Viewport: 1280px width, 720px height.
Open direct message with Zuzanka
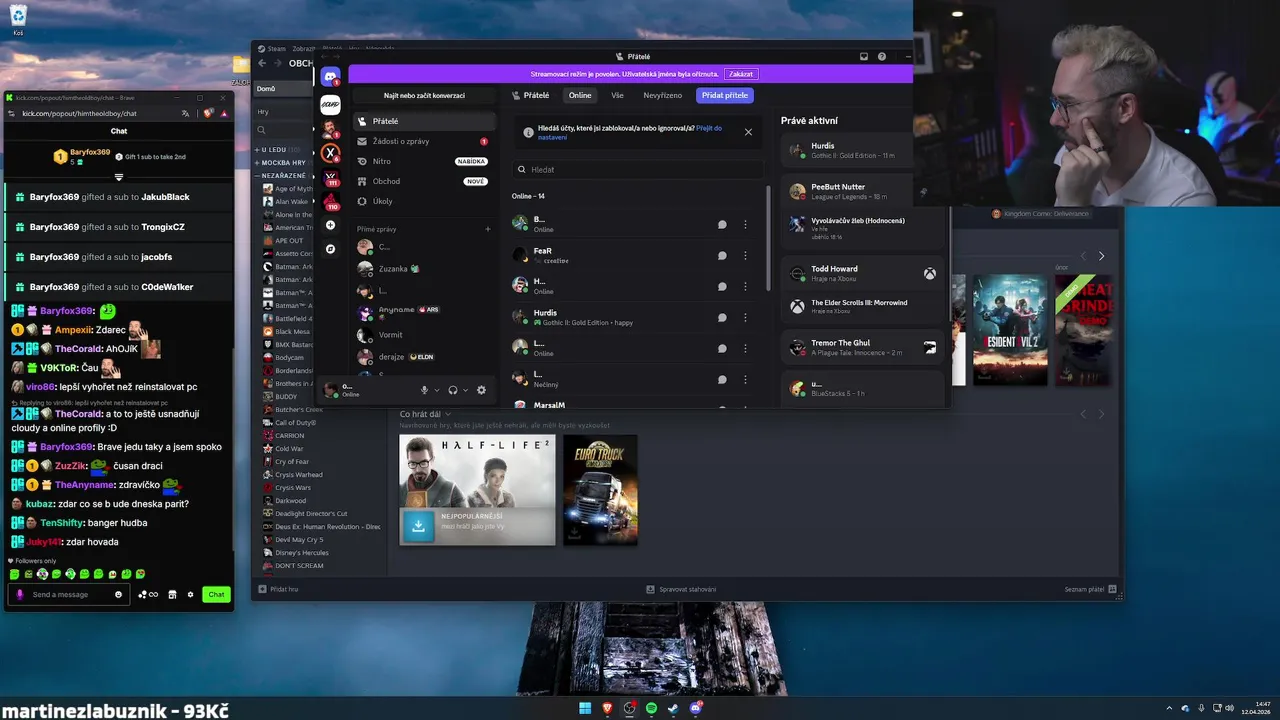(424, 269)
